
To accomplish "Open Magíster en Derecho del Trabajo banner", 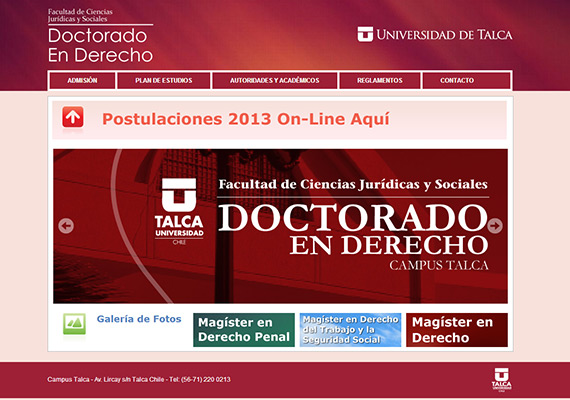I will (350, 330).
